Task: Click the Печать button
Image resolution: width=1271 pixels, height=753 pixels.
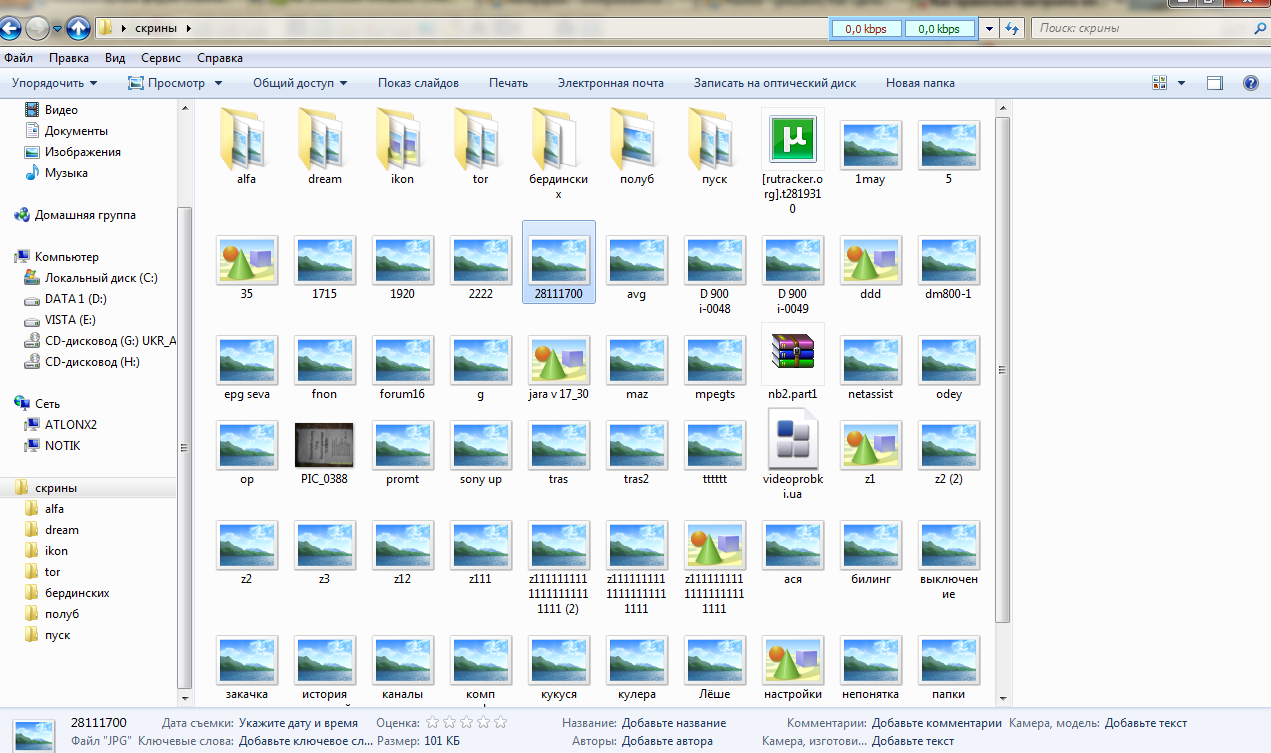Action: pos(508,83)
